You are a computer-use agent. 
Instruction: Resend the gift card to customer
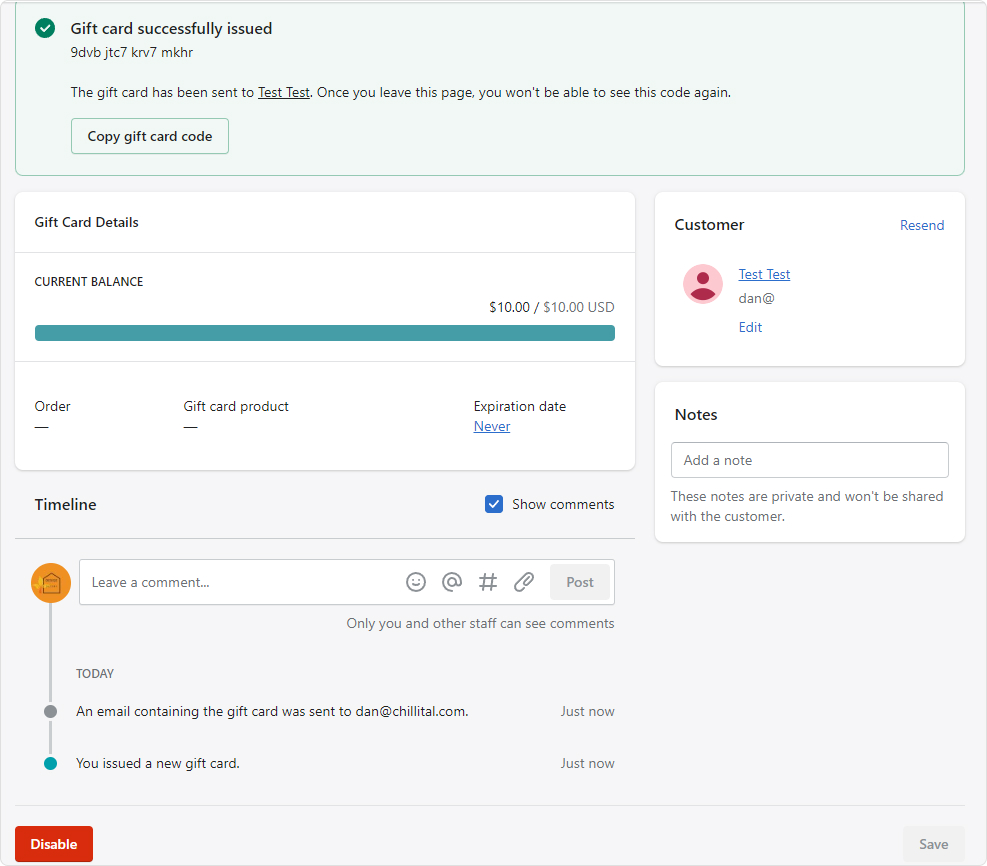pyautogui.click(x=922, y=225)
